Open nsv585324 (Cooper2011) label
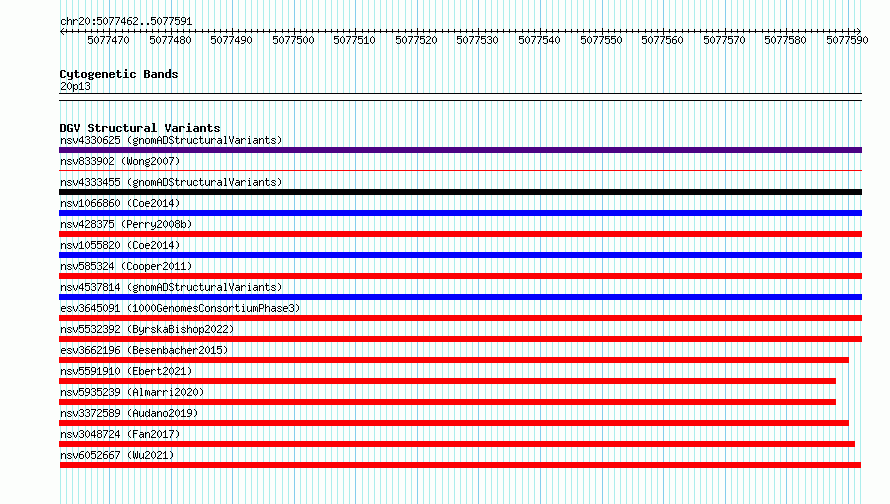The image size is (890, 504). [126, 266]
